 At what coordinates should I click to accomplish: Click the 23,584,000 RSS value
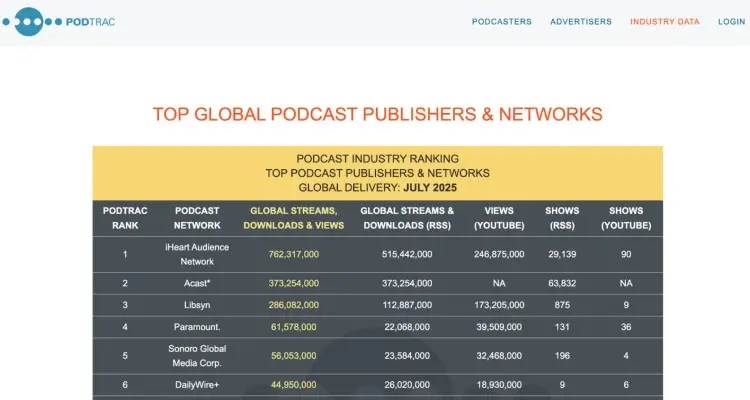(407, 356)
